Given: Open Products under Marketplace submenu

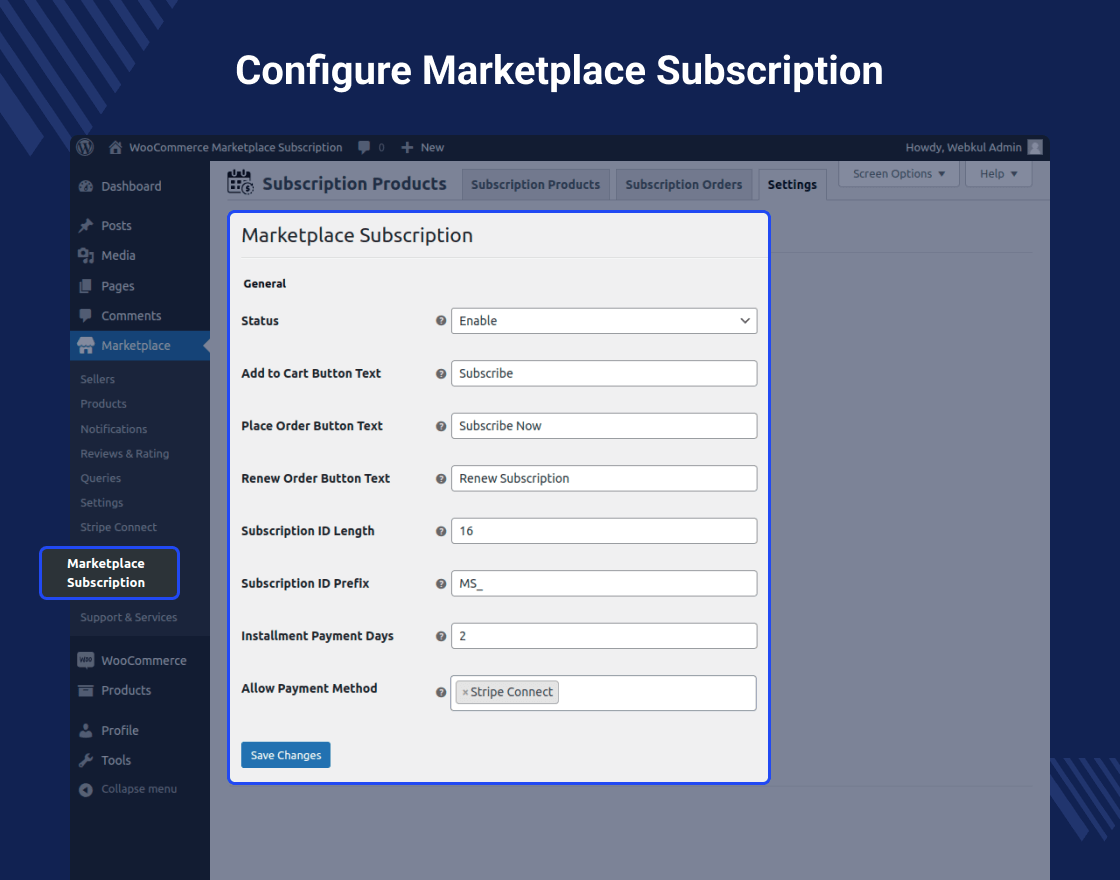Looking at the screenshot, I should [x=103, y=404].
